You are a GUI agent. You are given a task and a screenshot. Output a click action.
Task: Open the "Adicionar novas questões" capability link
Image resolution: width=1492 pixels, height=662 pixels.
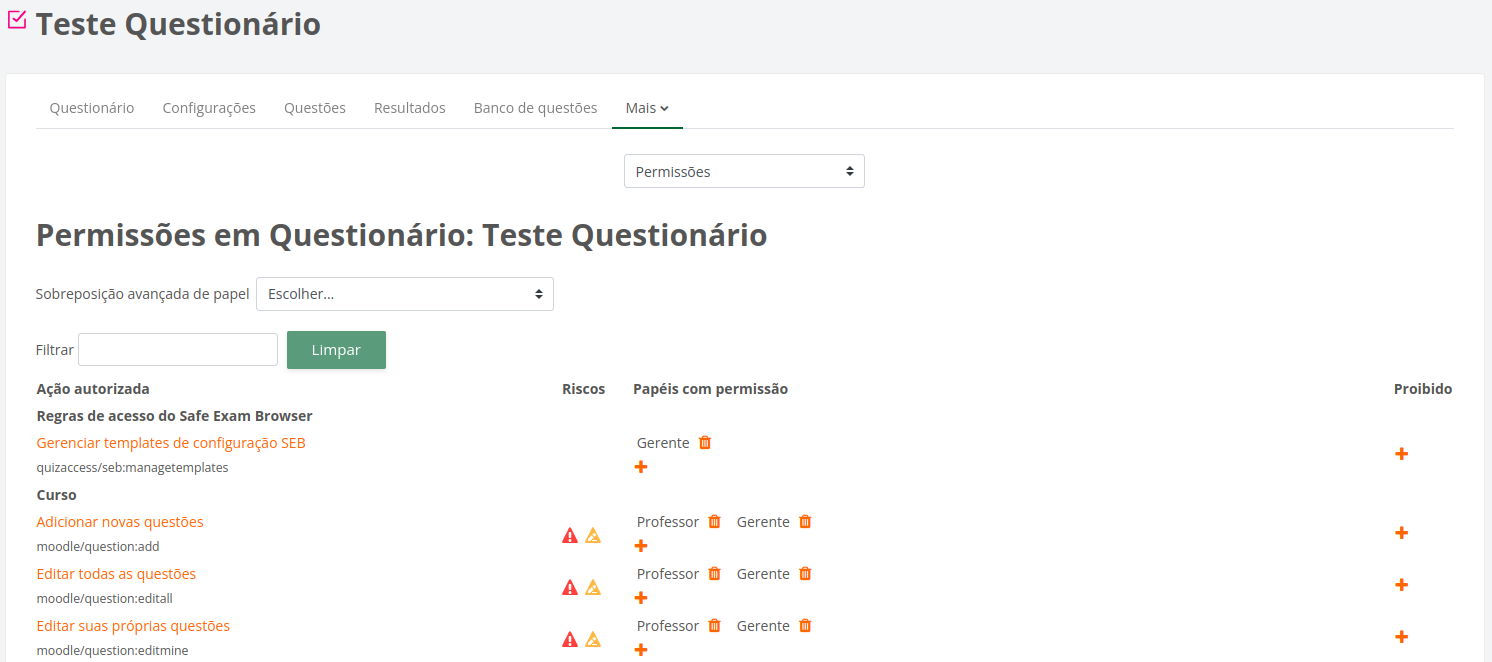(x=119, y=521)
